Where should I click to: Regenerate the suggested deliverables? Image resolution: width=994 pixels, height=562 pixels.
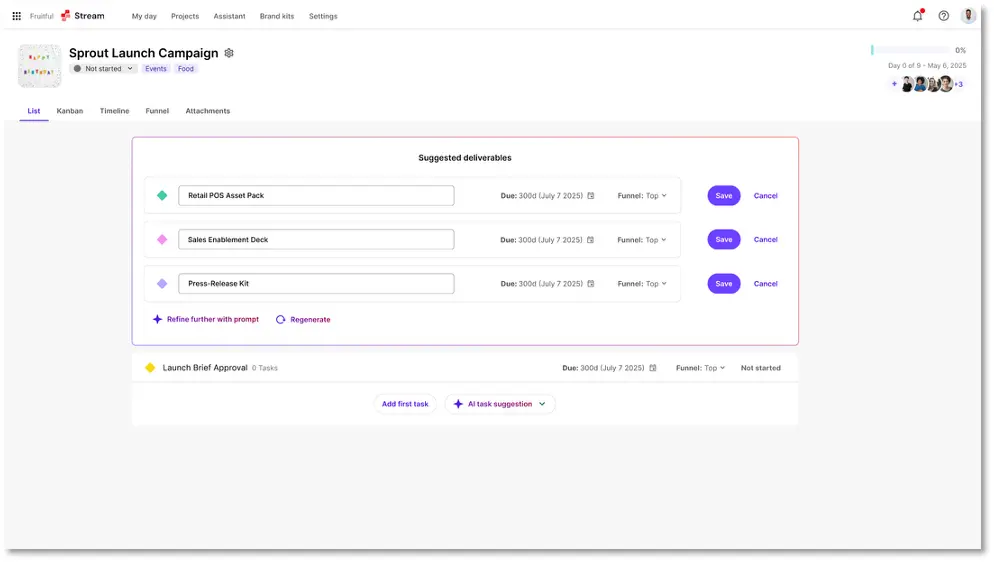coord(303,320)
